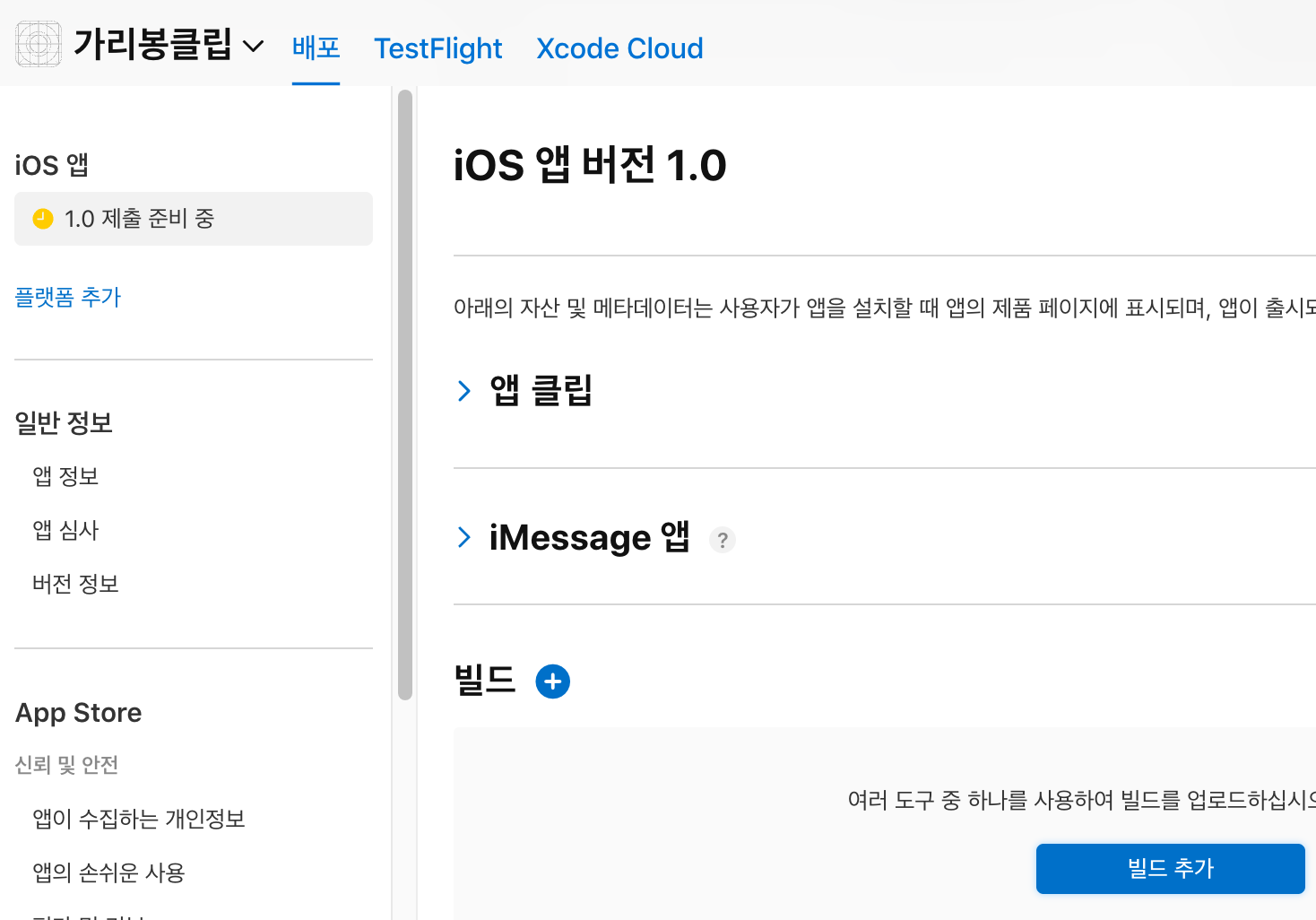Viewport: 1316px width, 920px height.
Task: Click the yellow status icon for version 1.0
Action: 43,219
